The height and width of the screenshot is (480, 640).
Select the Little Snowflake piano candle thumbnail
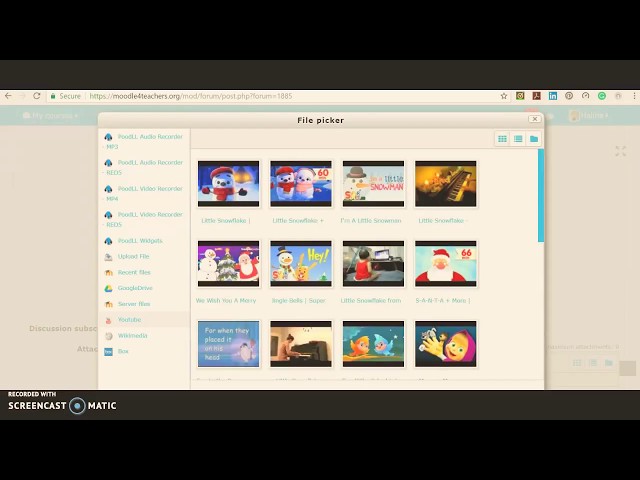coord(446,184)
